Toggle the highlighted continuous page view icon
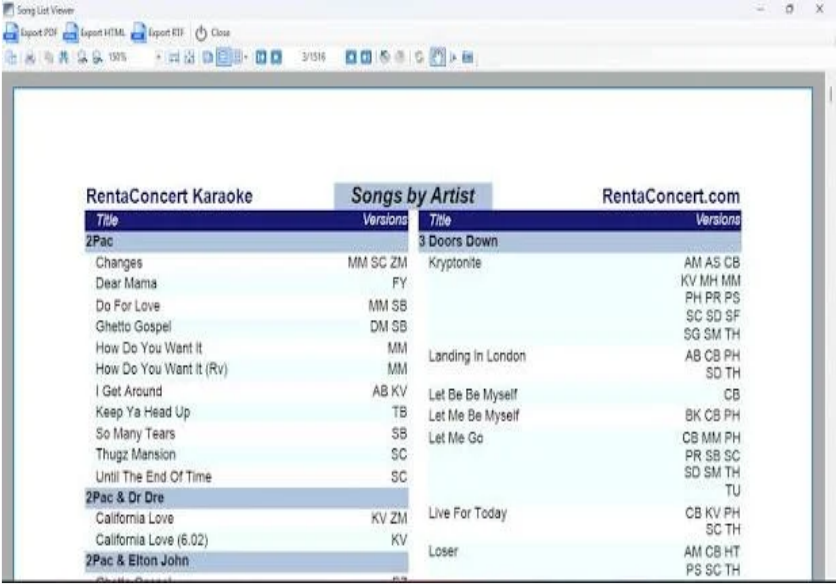Image resolution: width=836 pixels, height=584 pixels. point(223,57)
